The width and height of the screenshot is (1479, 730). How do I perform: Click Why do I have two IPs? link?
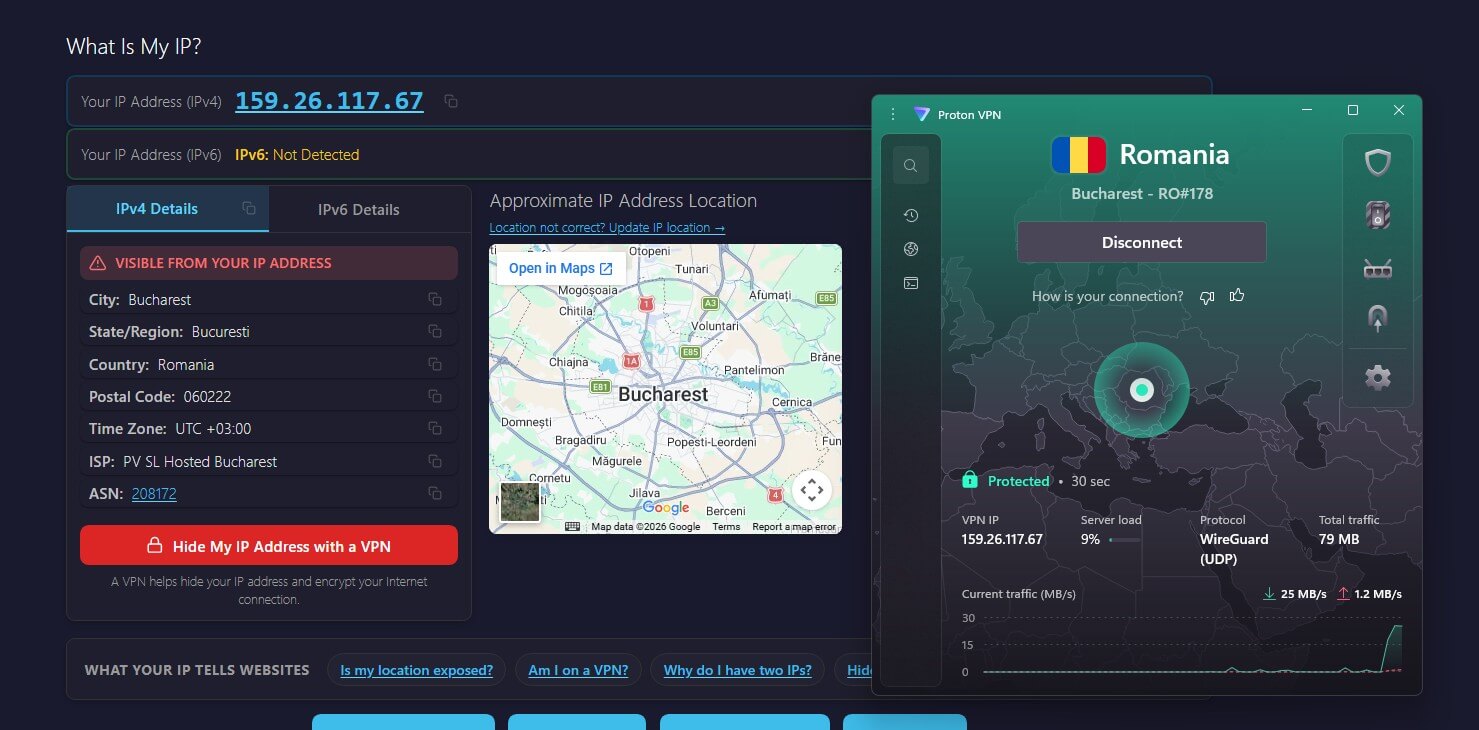pos(738,670)
